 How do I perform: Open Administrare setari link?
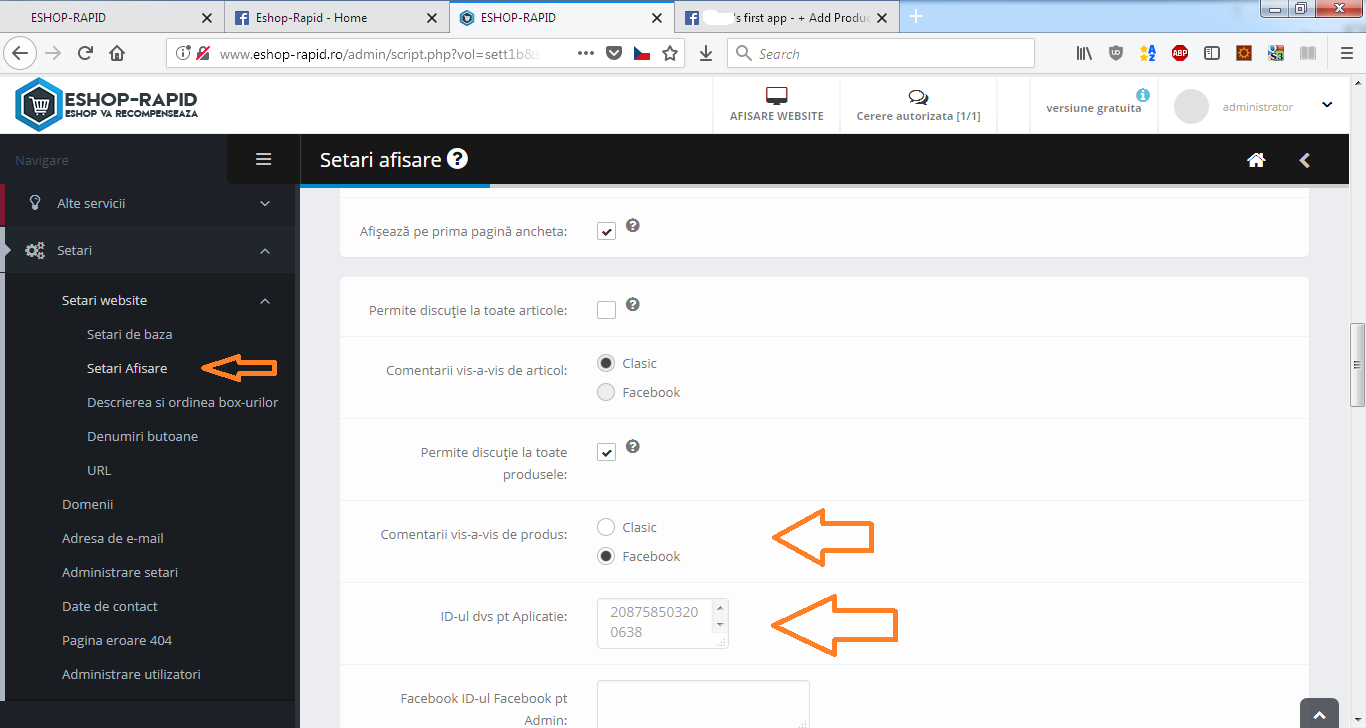click(120, 572)
